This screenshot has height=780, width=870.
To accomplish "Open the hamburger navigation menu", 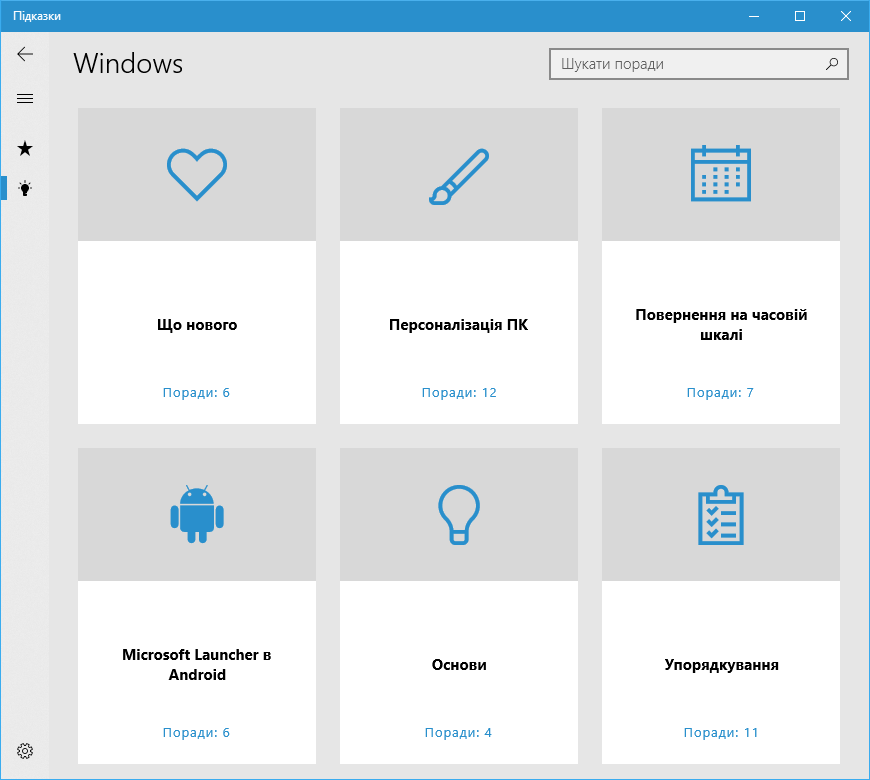I will (x=25, y=99).
